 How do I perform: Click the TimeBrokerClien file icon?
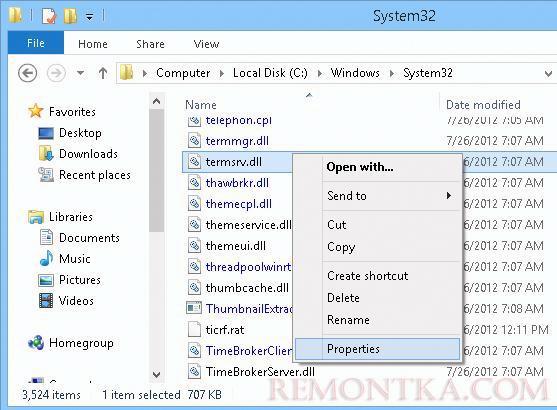194,351
